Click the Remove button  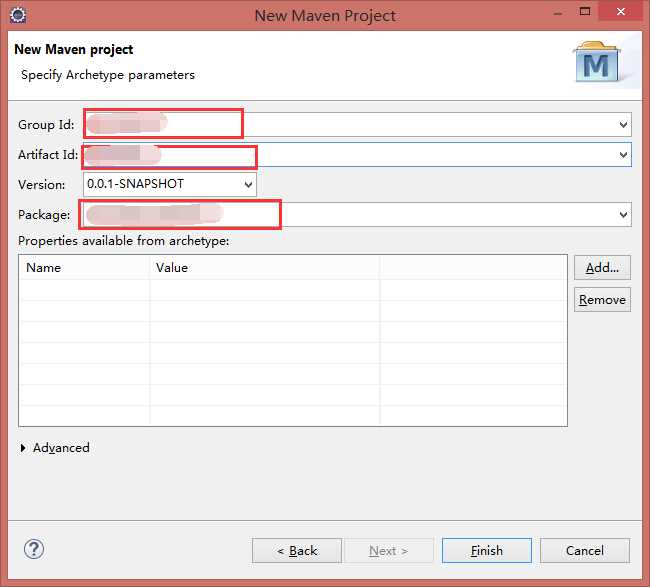602,300
